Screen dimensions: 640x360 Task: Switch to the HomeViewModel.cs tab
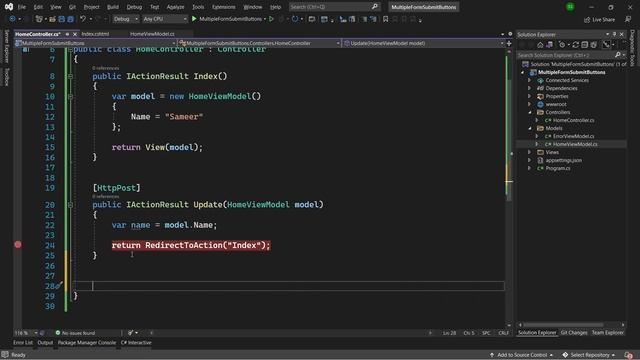pos(152,34)
